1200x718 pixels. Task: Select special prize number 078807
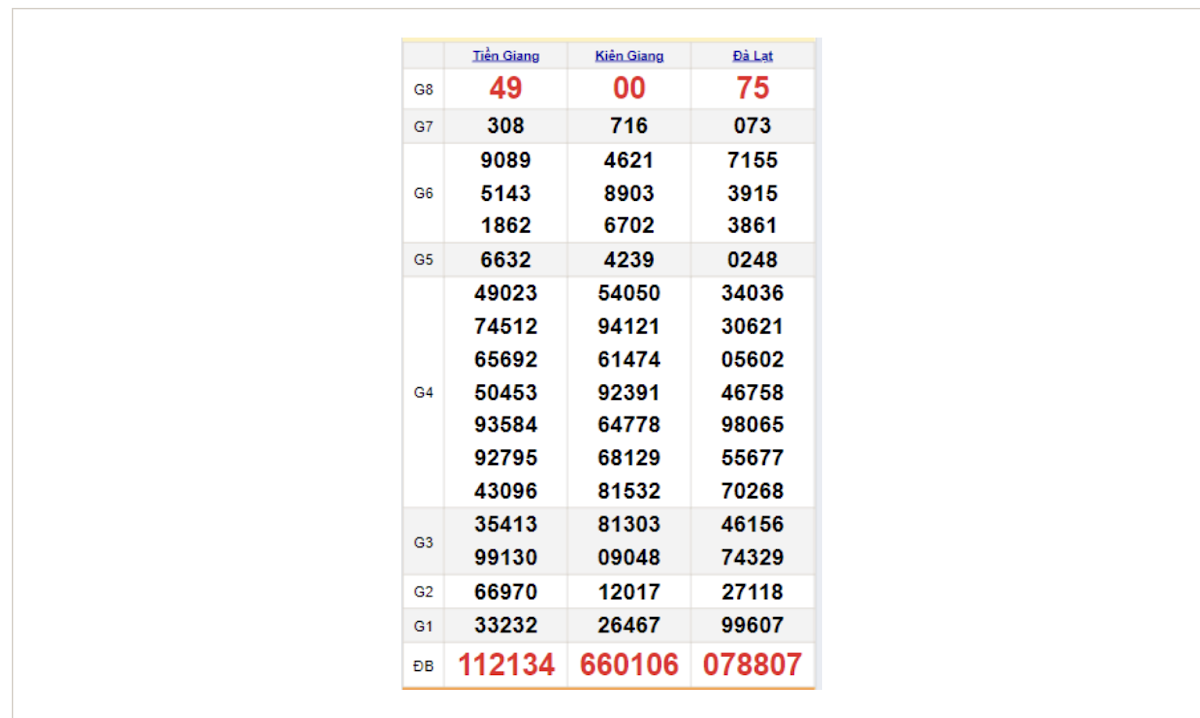pyautogui.click(x=752, y=665)
